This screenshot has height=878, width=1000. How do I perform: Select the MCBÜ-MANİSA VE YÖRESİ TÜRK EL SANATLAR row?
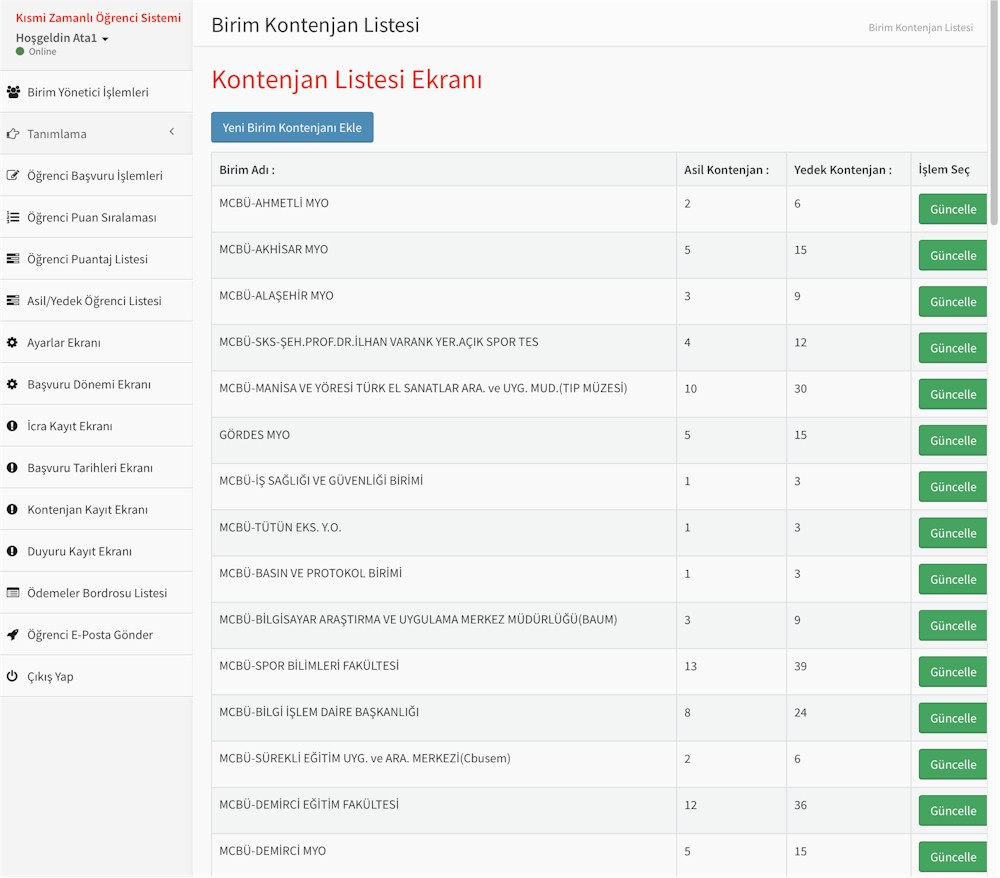click(423, 388)
